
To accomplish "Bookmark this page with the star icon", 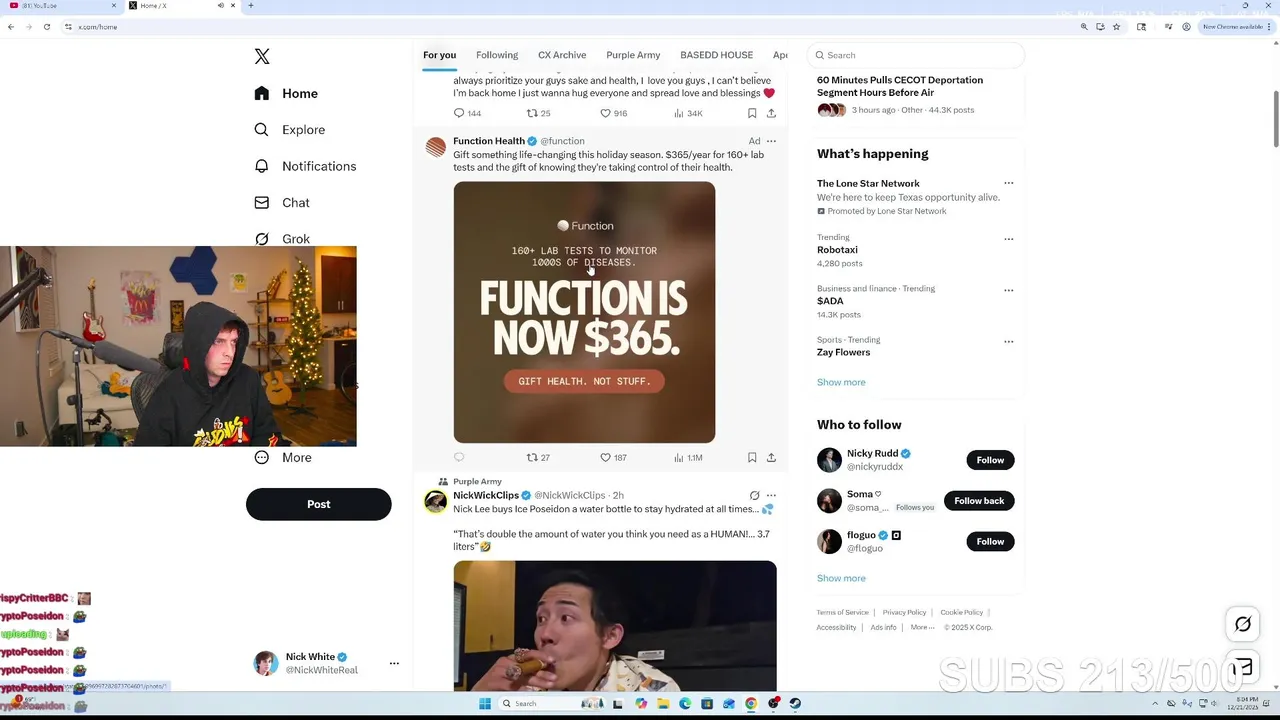I will click(x=1116, y=27).
